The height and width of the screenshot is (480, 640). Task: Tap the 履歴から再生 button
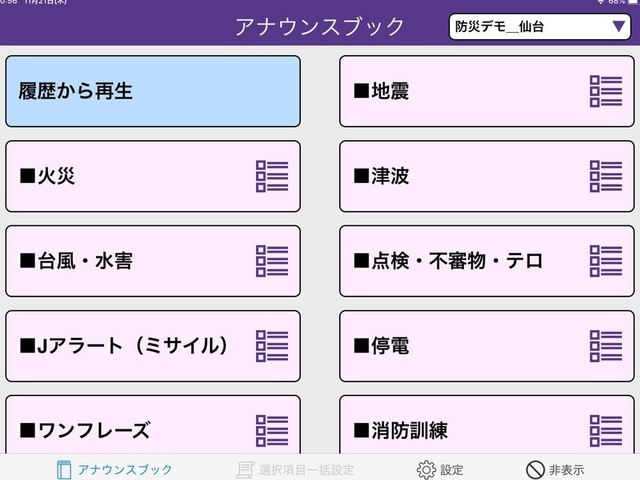click(x=153, y=91)
